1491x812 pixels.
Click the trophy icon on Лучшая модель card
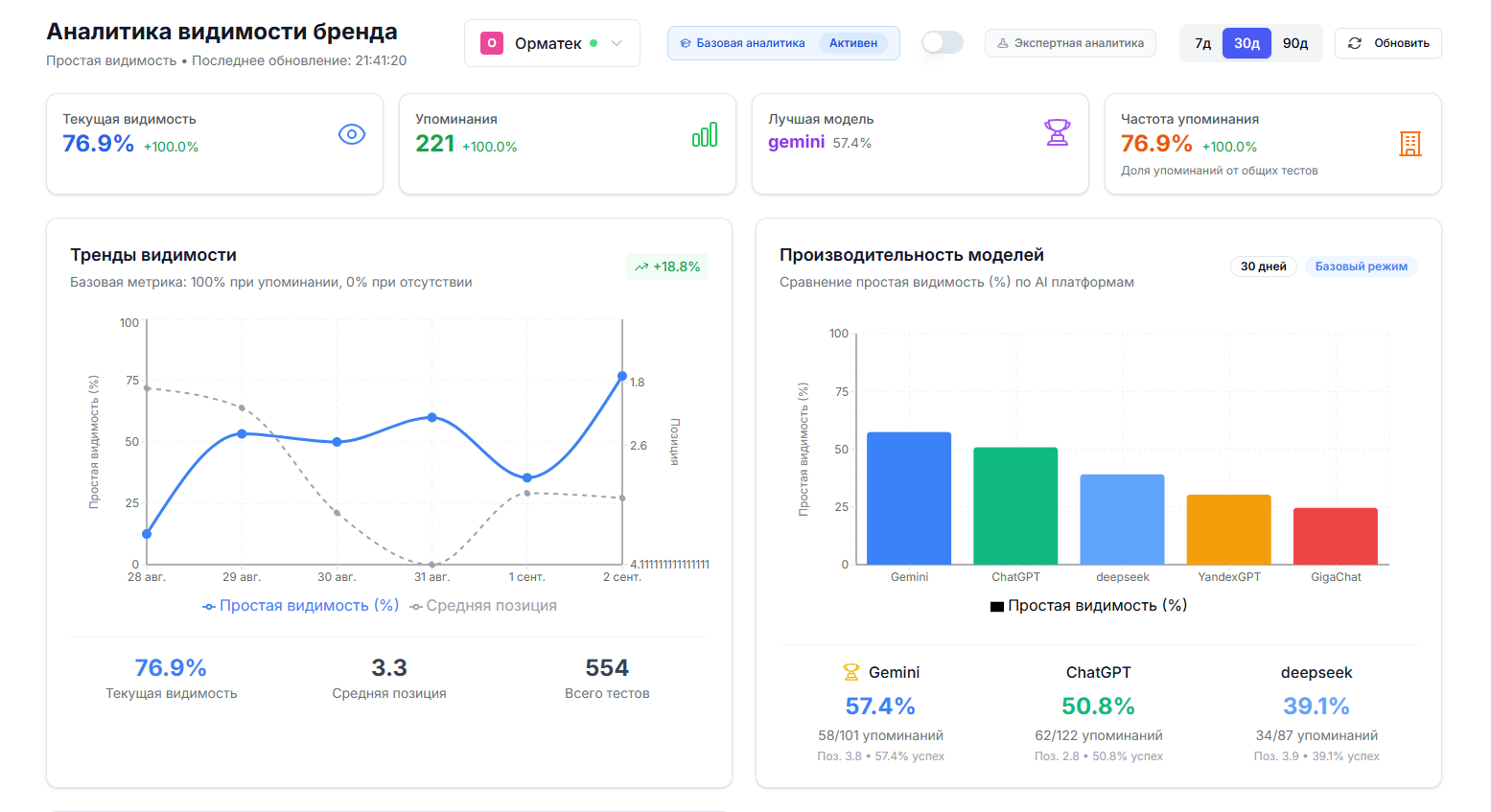pyautogui.click(x=1057, y=132)
